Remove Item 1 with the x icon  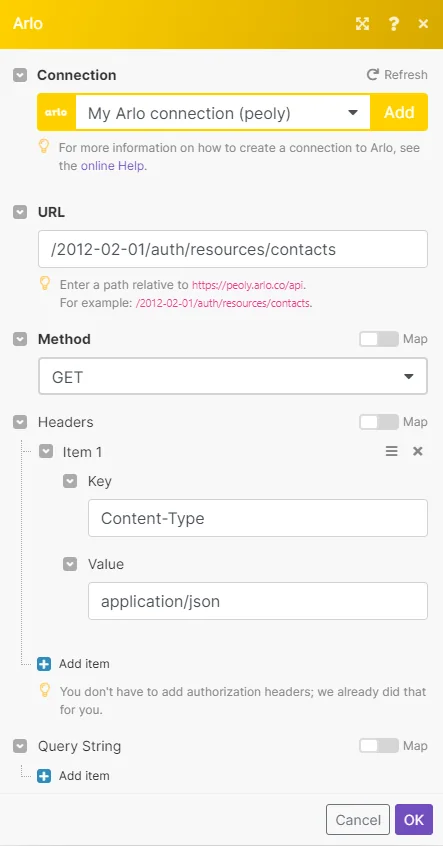[x=418, y=452]
